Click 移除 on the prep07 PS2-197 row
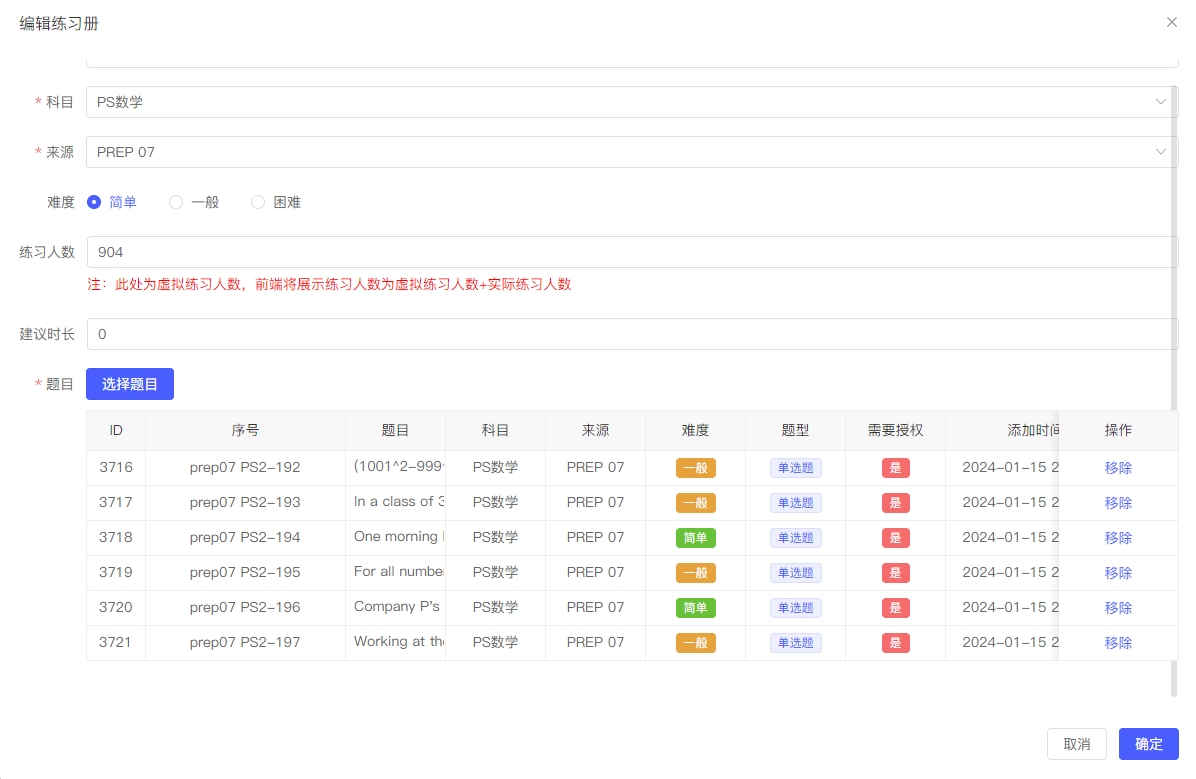 [x=1118, y=642]
